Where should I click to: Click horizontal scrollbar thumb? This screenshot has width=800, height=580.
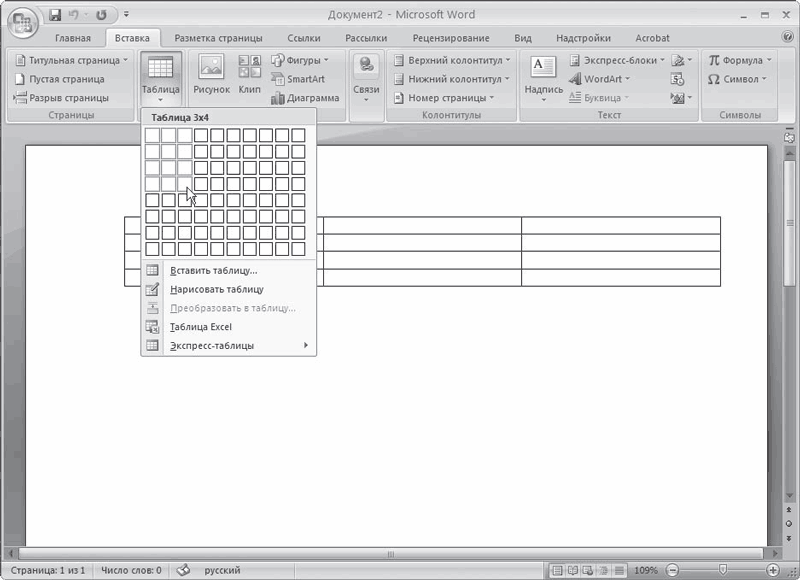pyautogui.click(x=390, y=553)
